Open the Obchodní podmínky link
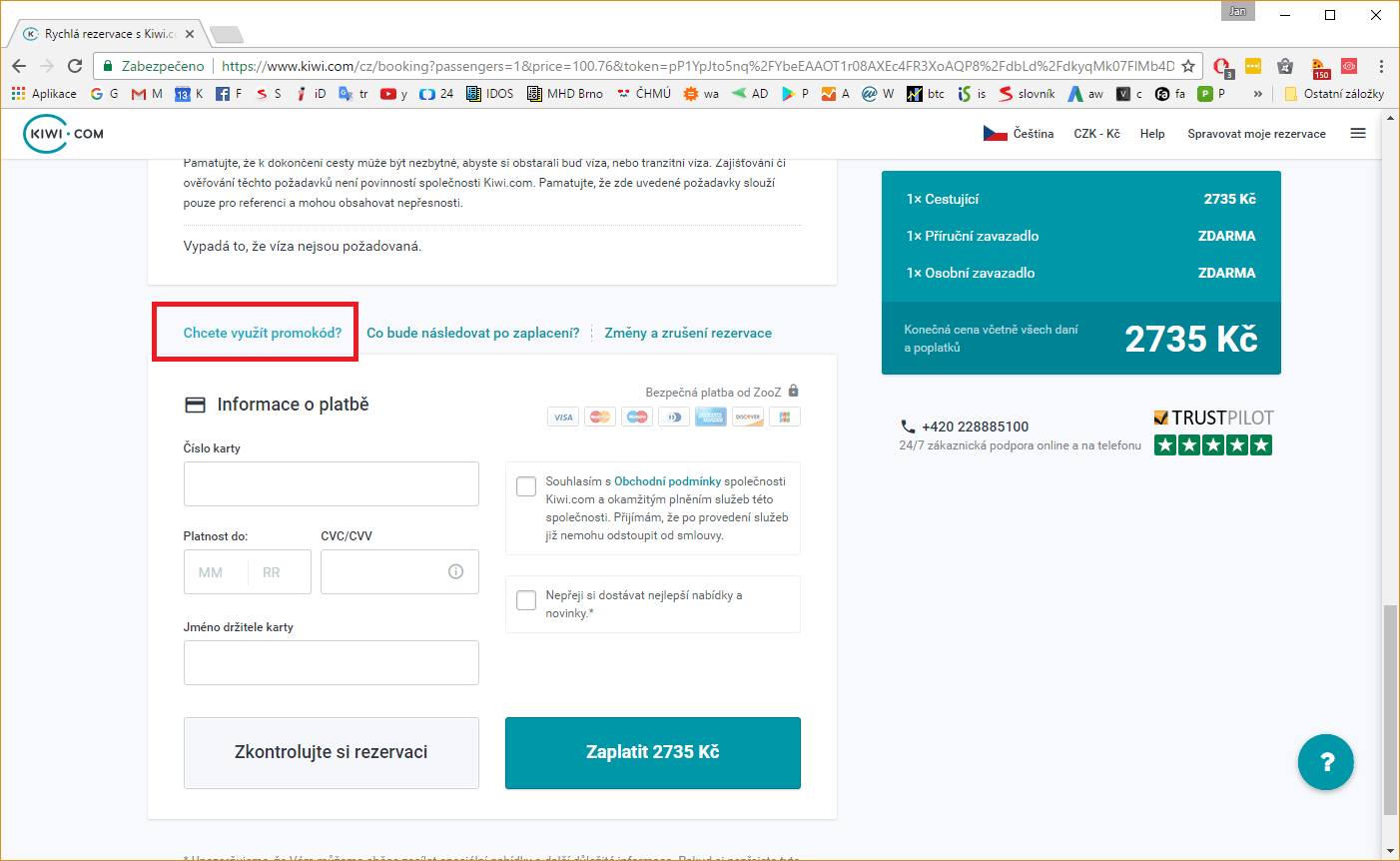1400x861 pixels. [x=667, y=481]
